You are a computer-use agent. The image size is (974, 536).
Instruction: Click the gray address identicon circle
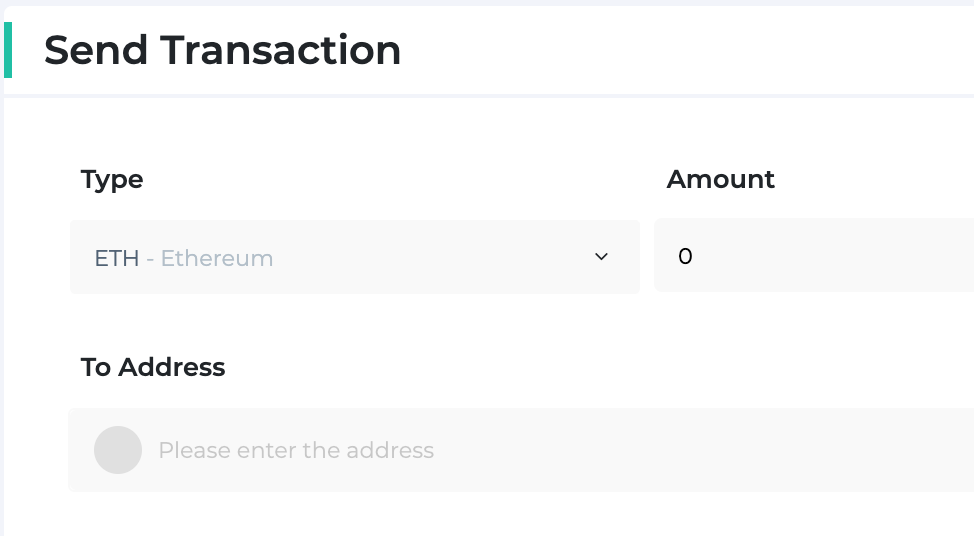[x=118, y=450]
